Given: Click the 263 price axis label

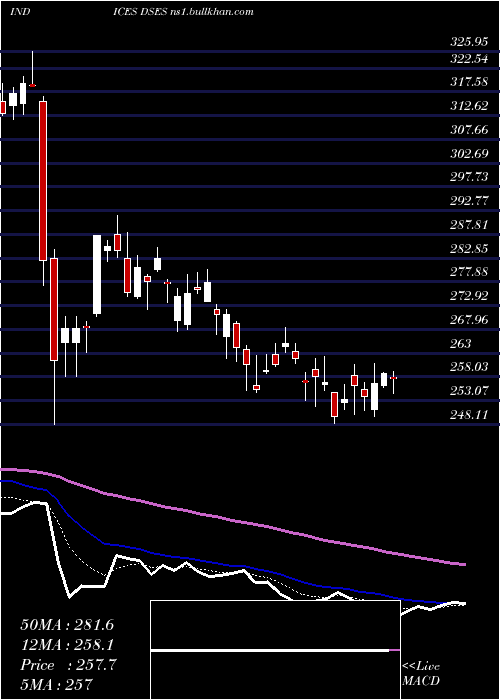Looking at the screenshot, I should [460, 343].
